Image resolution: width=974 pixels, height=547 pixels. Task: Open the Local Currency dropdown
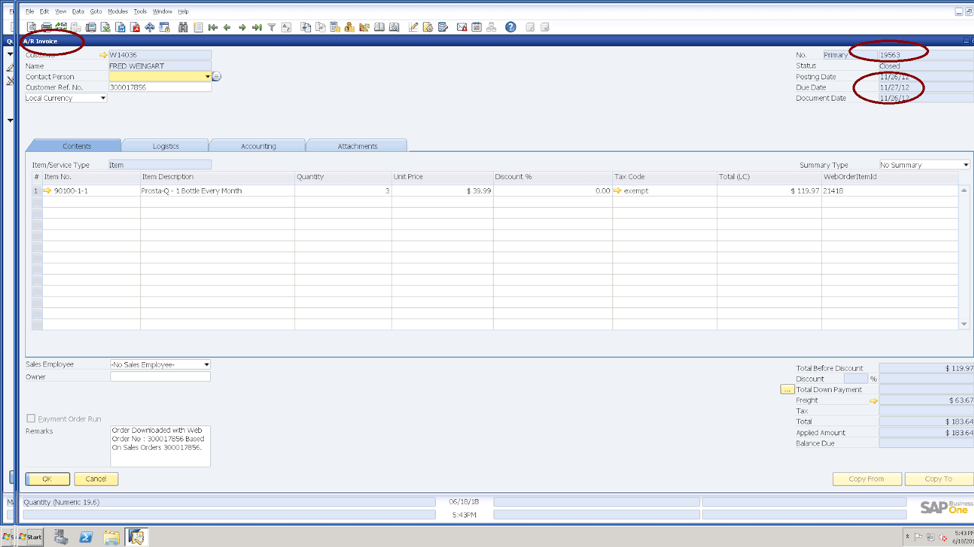103,98
